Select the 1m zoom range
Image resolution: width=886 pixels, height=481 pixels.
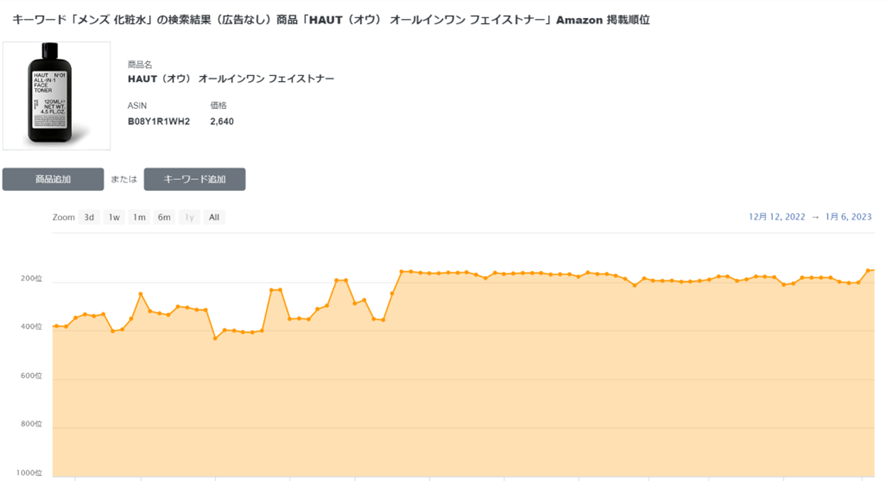pyautogui.click(x=139, y=217)
